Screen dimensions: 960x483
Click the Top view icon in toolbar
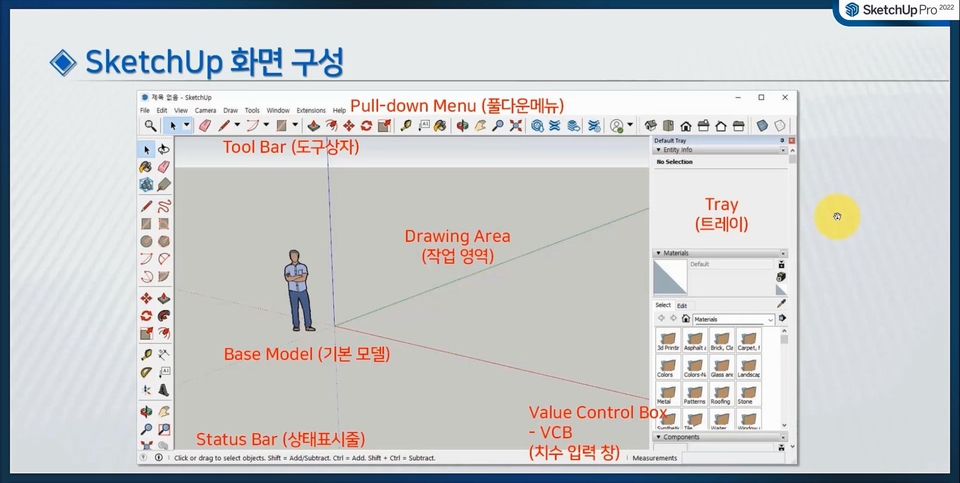click(668, 125)
